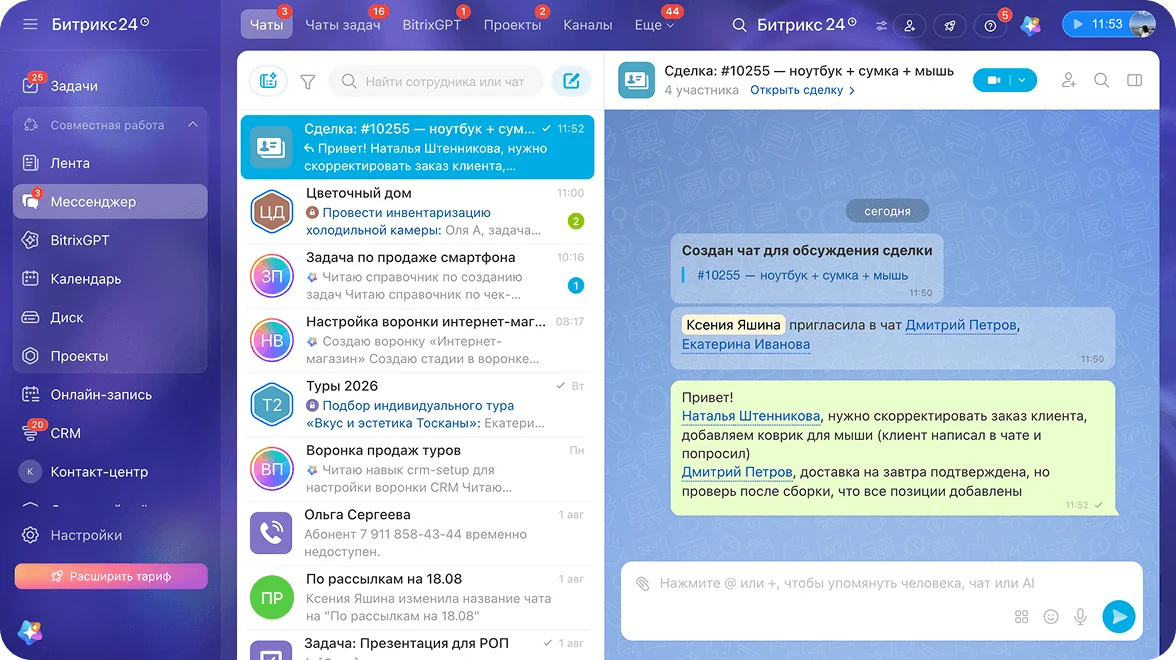Viewport: 1176px width, 660px height.
Task: Open the help question mark icon
Action: 990,26
